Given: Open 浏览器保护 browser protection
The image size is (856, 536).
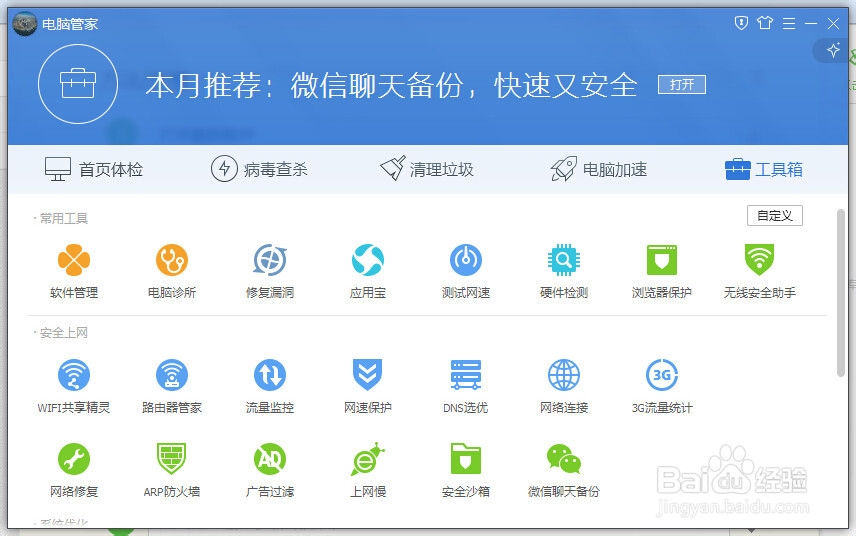Looking at the screenshot, I should click(662, 271).
